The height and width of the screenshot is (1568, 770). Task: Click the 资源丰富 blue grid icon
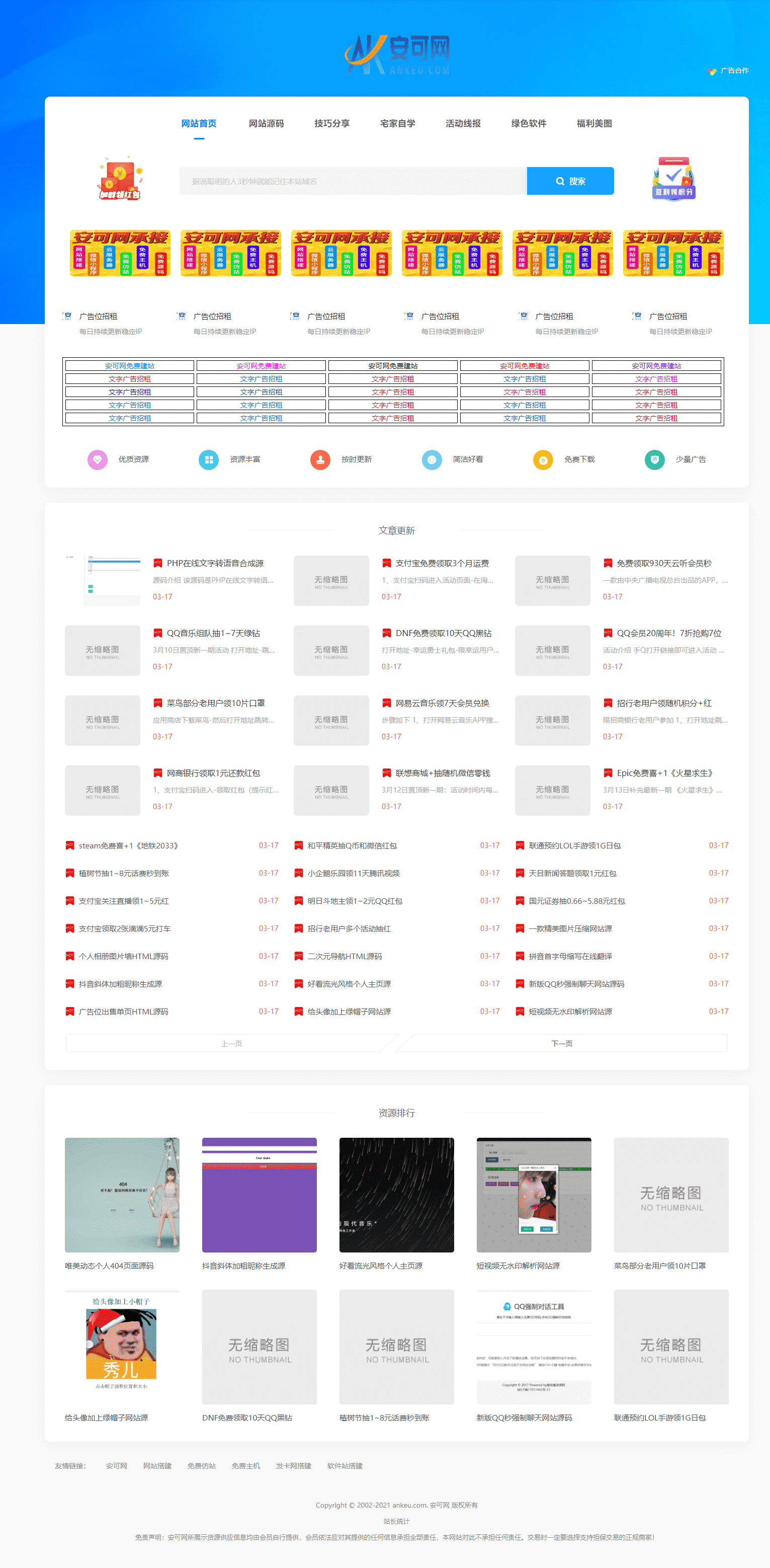pos(209,459)
